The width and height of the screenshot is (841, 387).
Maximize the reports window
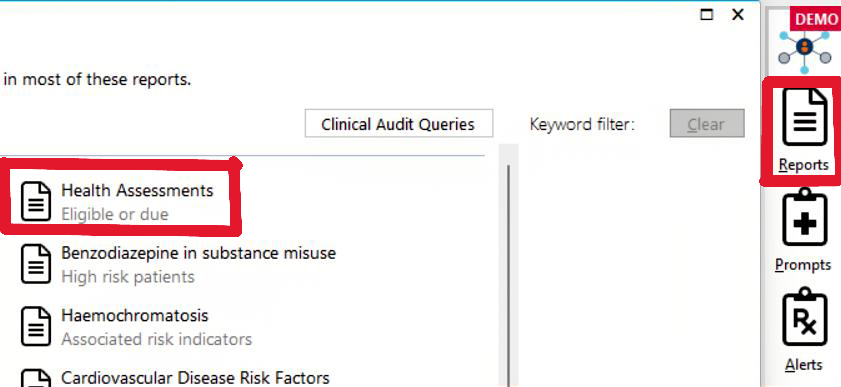707,14
